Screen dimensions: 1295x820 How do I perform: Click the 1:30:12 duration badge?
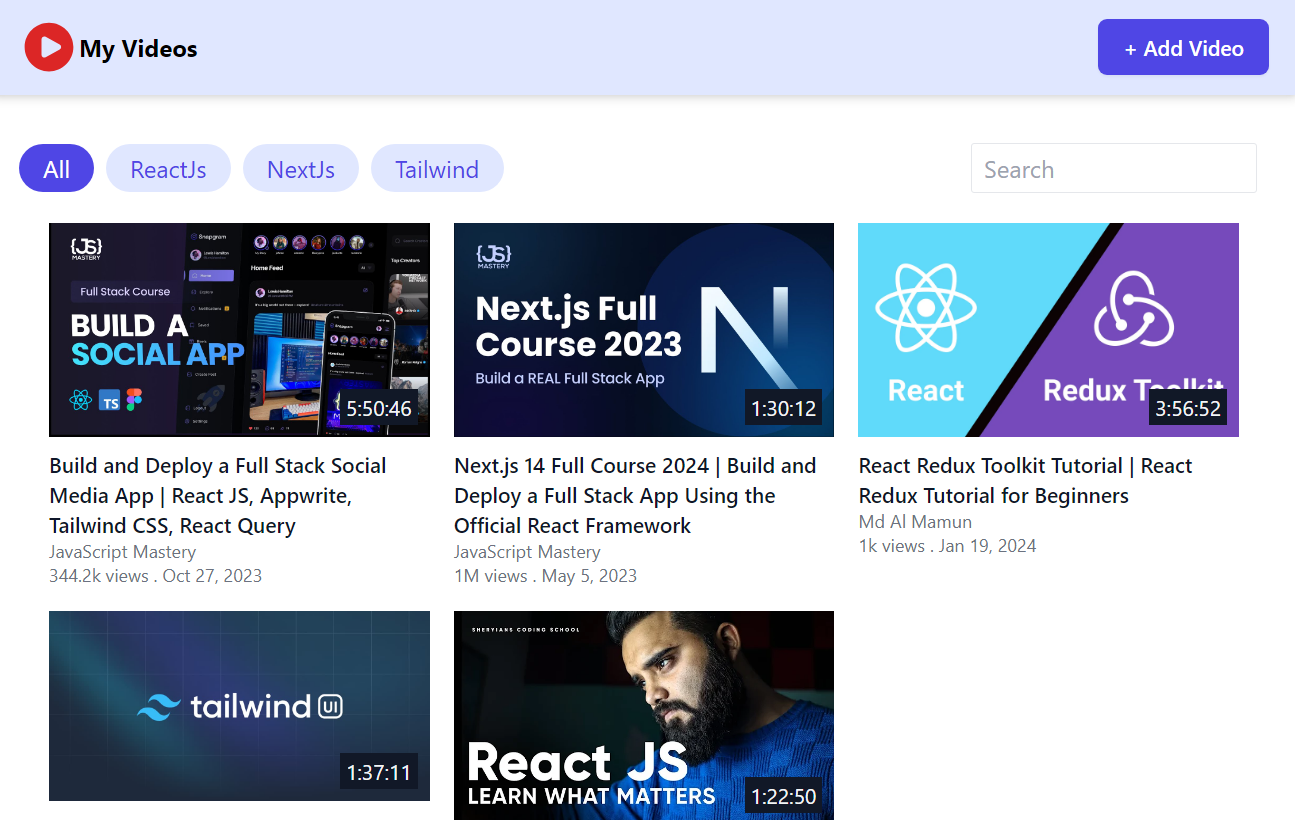(784, 408)
